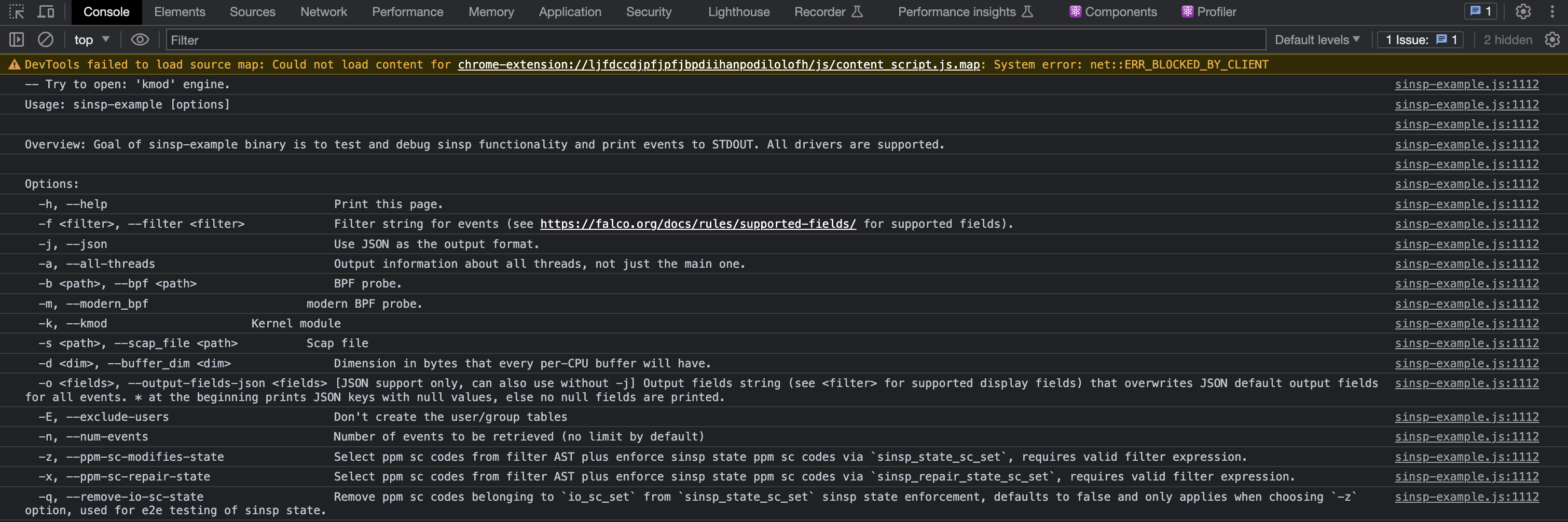Follow the falco.org supported-fields link

tap(697, 224)
